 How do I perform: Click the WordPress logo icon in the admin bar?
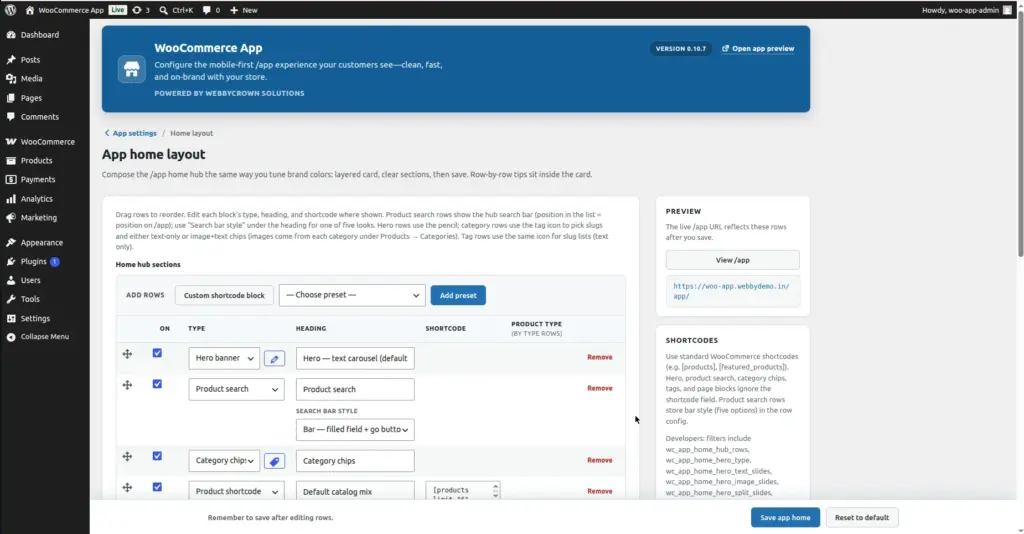tap(10, 10)
